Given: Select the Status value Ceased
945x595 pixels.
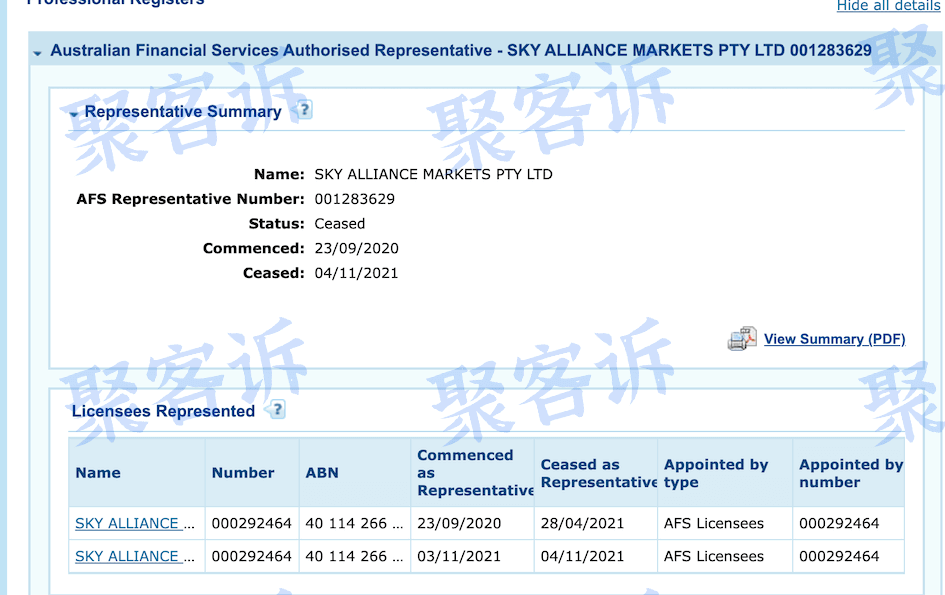Looking at the screenshot, I should click(x=339, y=224).
